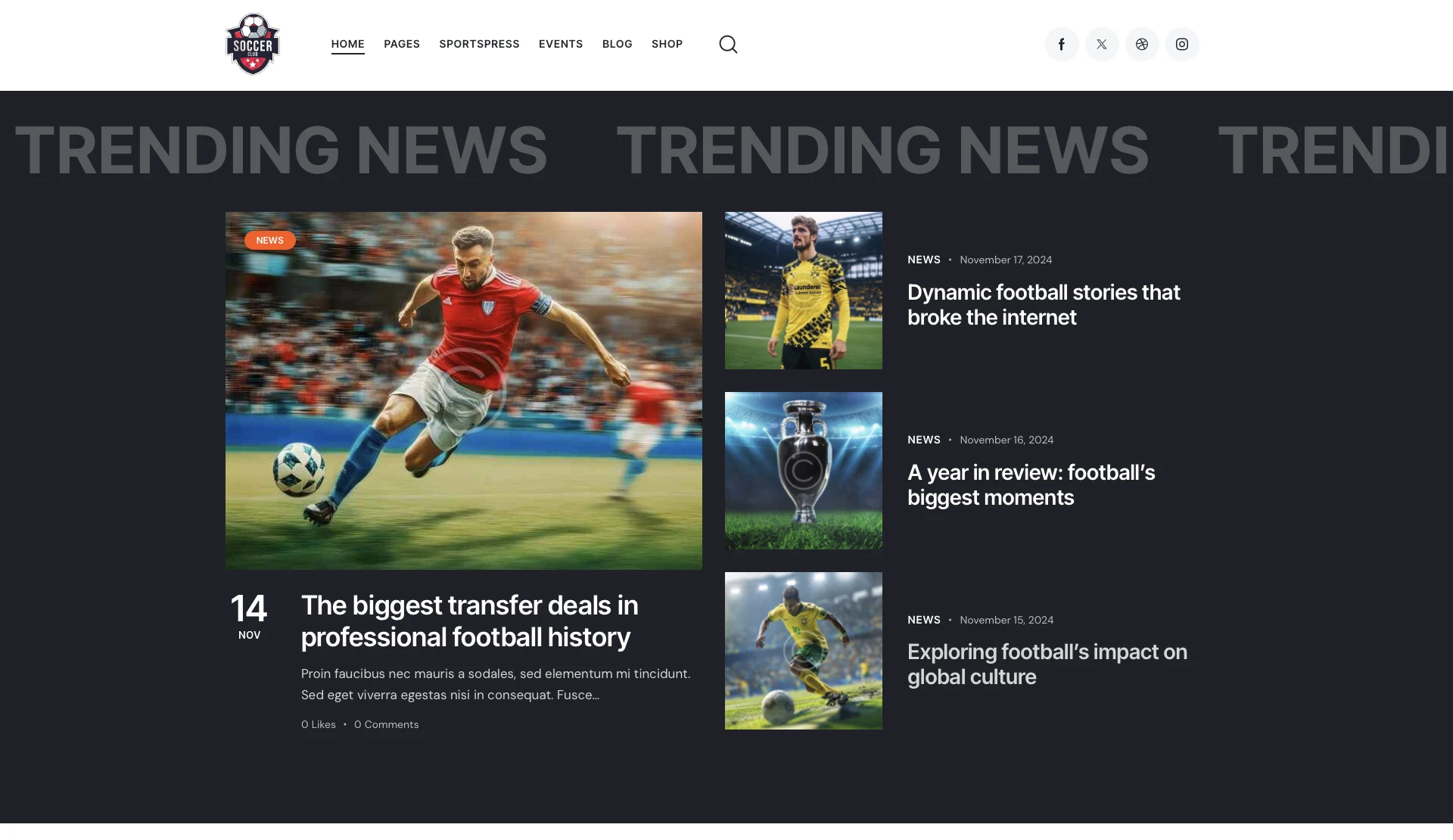Open the Pages menu
Screen dimensions: 1453x840
pyautogui.click(x=402, y=44)
